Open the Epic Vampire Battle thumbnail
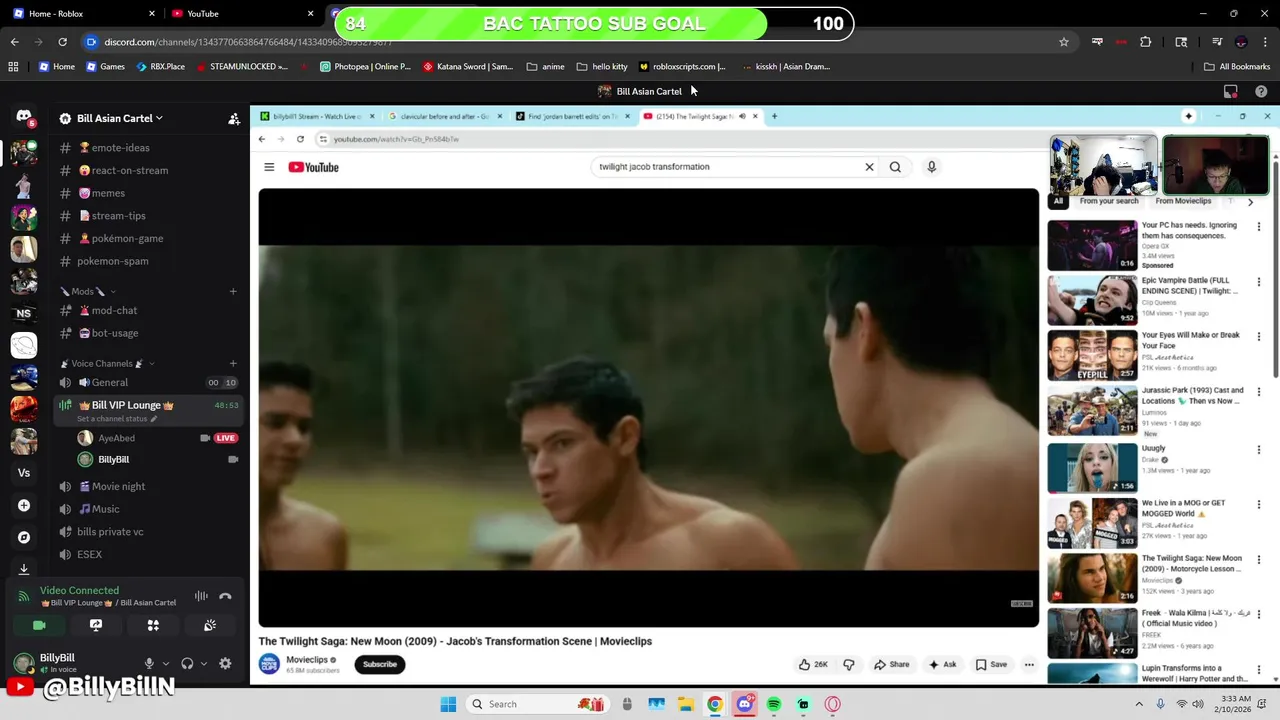 click(1092, 299)
